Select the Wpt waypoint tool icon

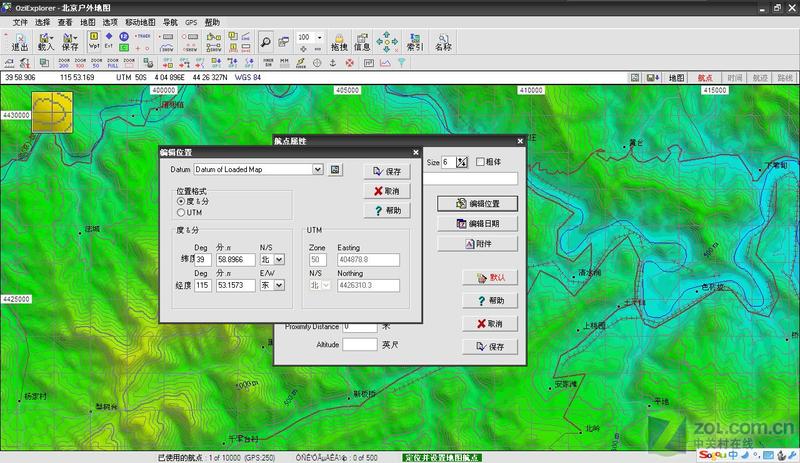point(94,40)
